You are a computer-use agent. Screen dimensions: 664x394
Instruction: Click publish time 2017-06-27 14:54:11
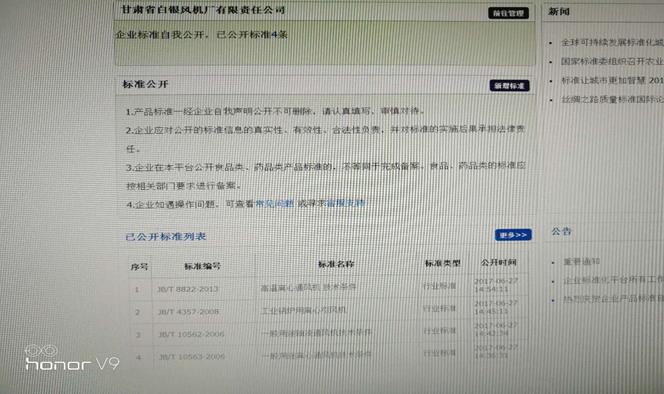click(496, 285)
